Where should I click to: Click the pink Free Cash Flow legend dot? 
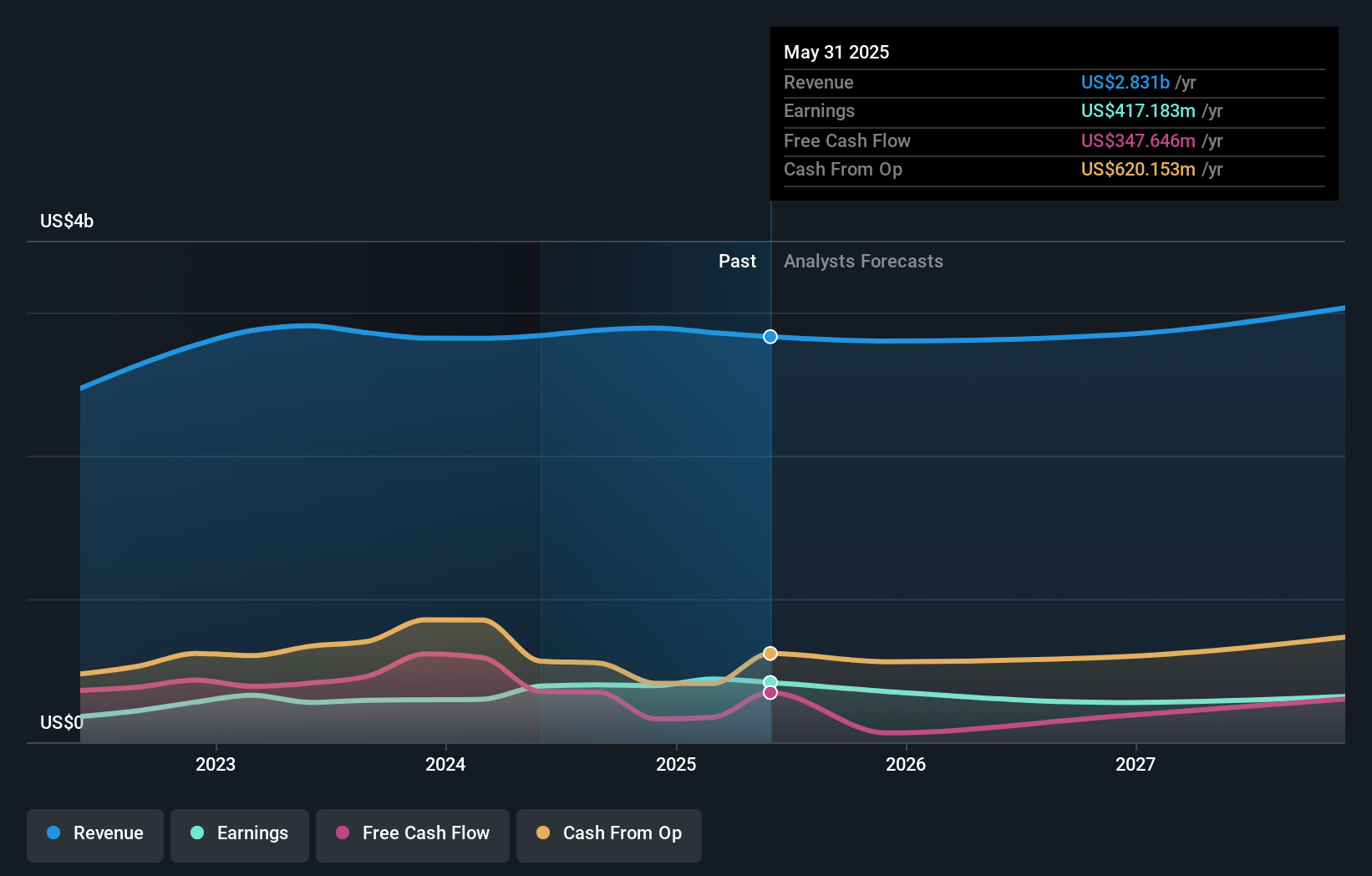pyautogui.click(x=343, y=833)
